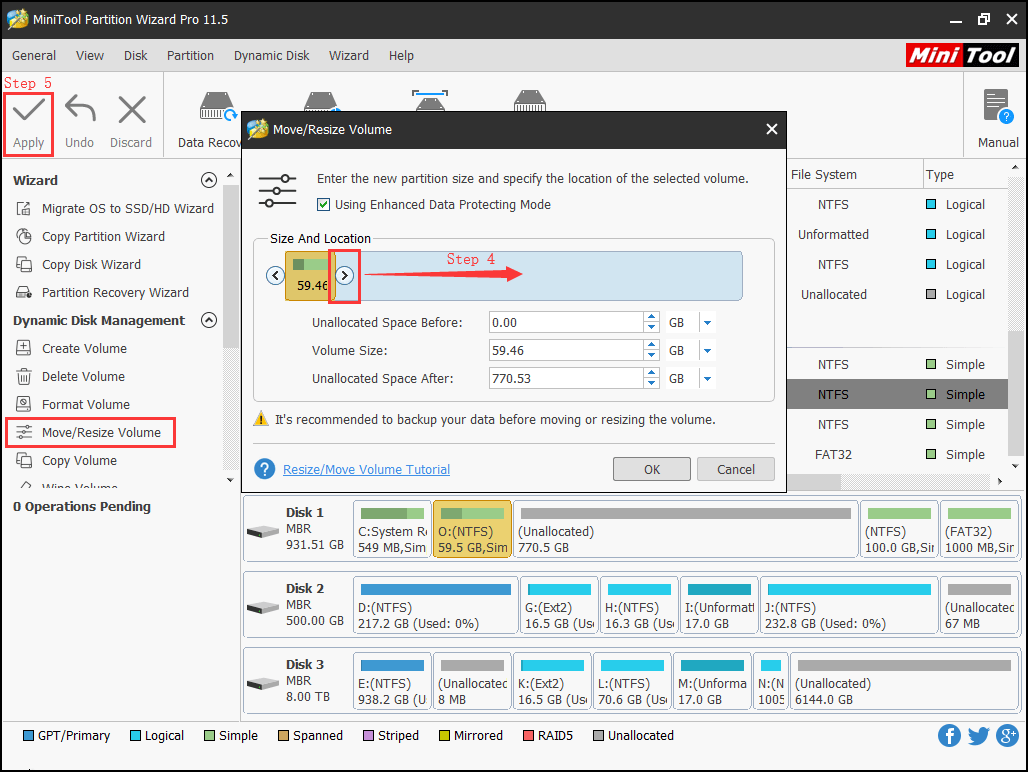Select the Disk 2 drive icon
The height and width of the screenshot is (772, 1028).
point(263,608)
